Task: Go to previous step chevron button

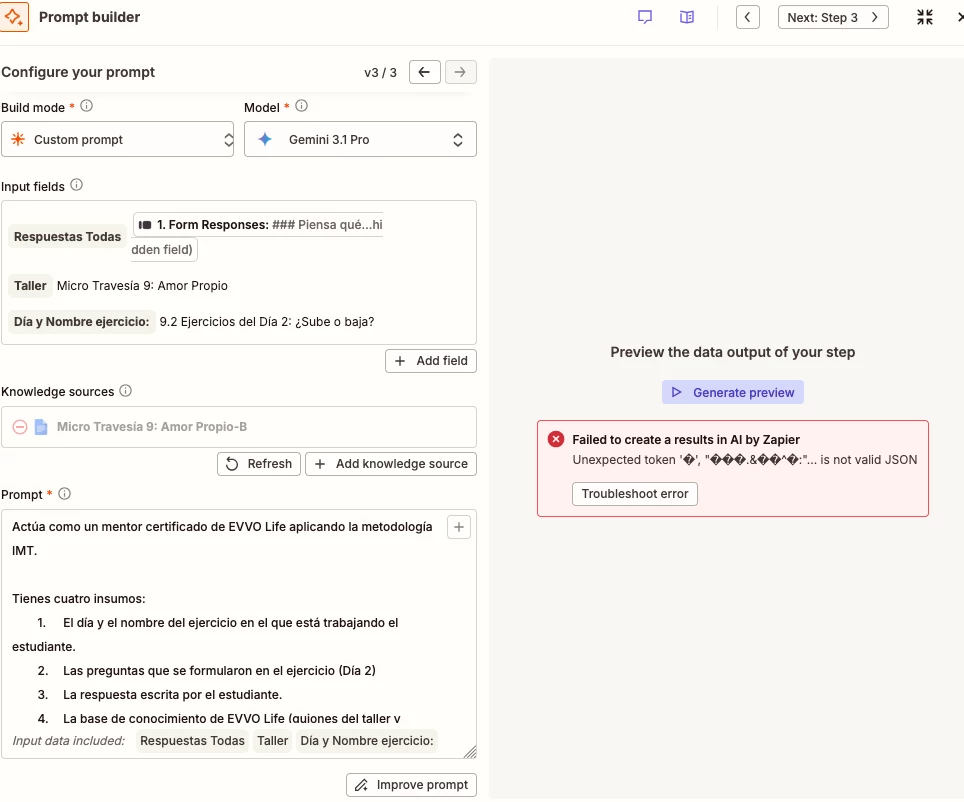Action: (x=748, y=17)
